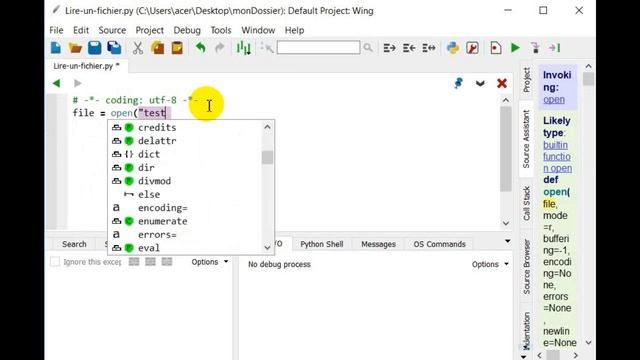640x360 pixels.
Task: Cut selection with the scissors icon
Action: click(138, 48)
